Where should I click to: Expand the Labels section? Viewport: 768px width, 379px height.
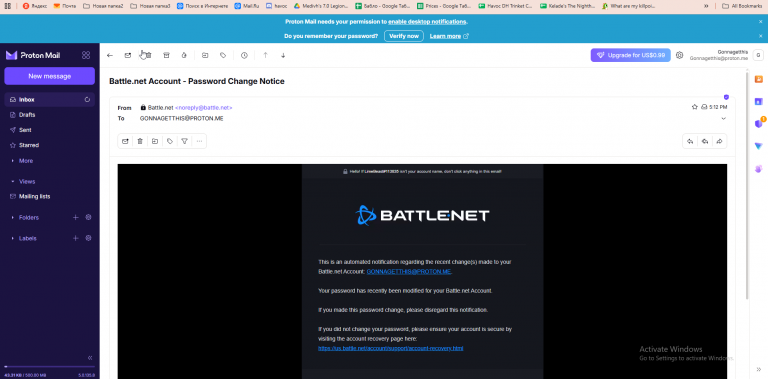tap(12, 238)
